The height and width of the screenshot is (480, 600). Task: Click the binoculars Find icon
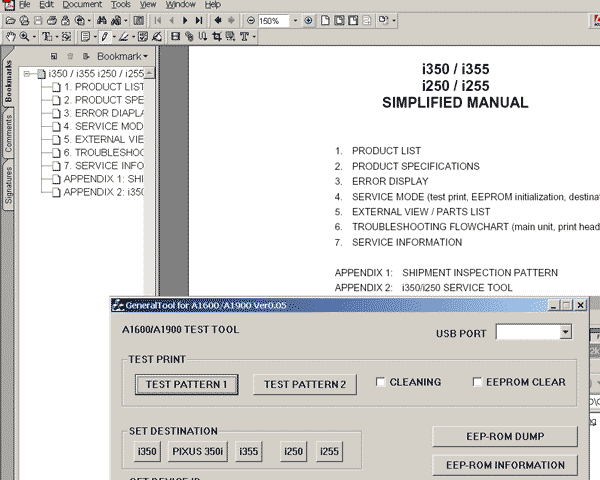click(102, 20)
